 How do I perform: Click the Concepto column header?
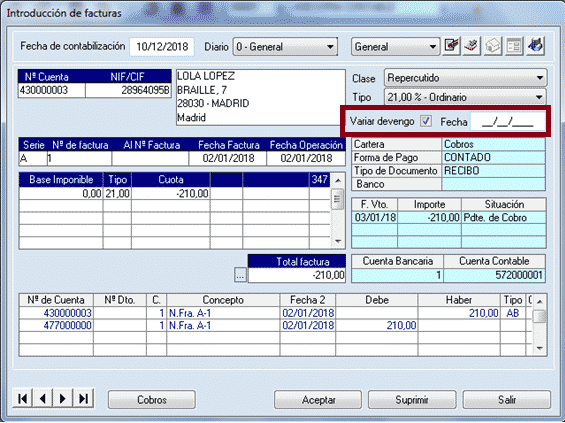coord(223,300)
